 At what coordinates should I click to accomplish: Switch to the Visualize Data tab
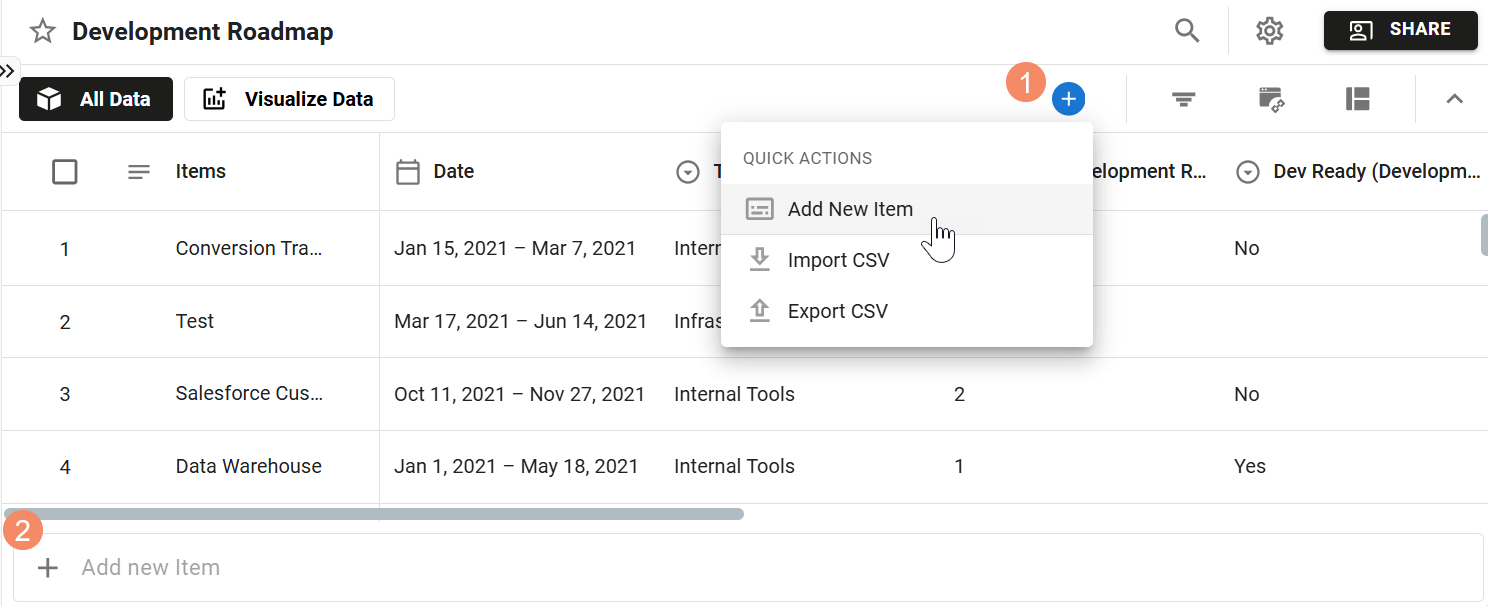tap(289, 98)
